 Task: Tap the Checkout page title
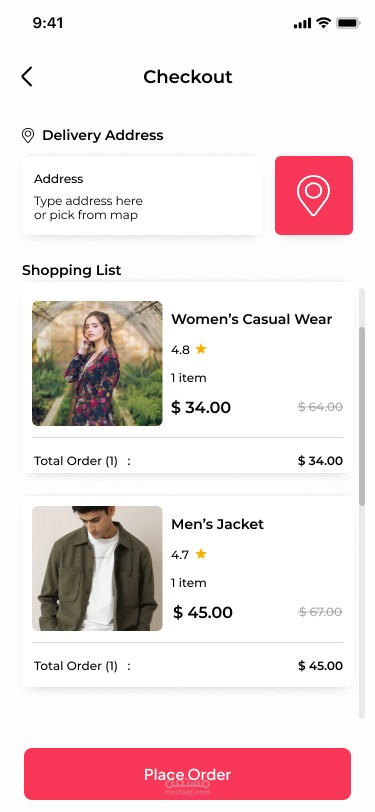(188, 77)
